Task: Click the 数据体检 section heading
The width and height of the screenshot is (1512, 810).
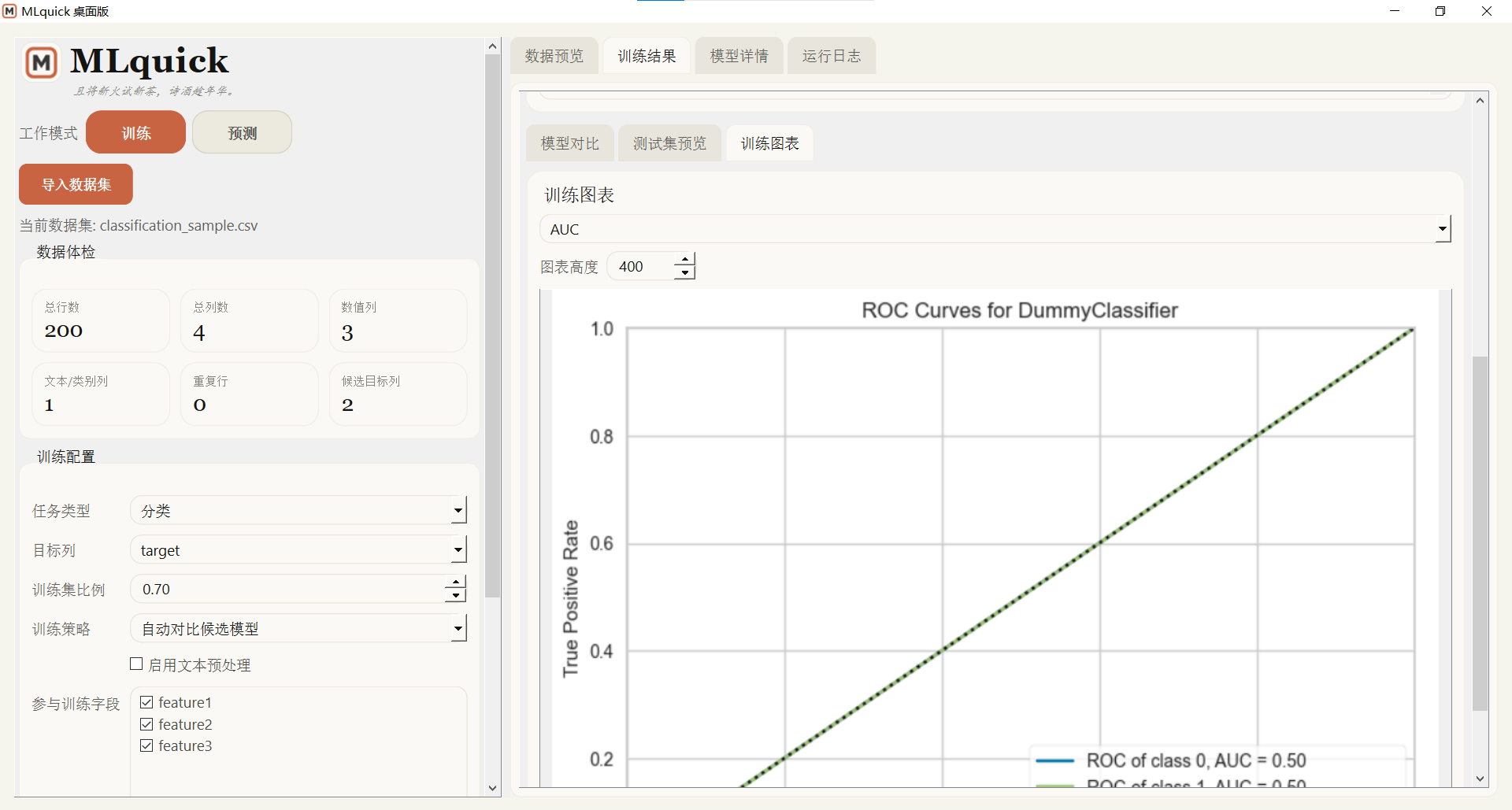Action: tap(66, 252)
